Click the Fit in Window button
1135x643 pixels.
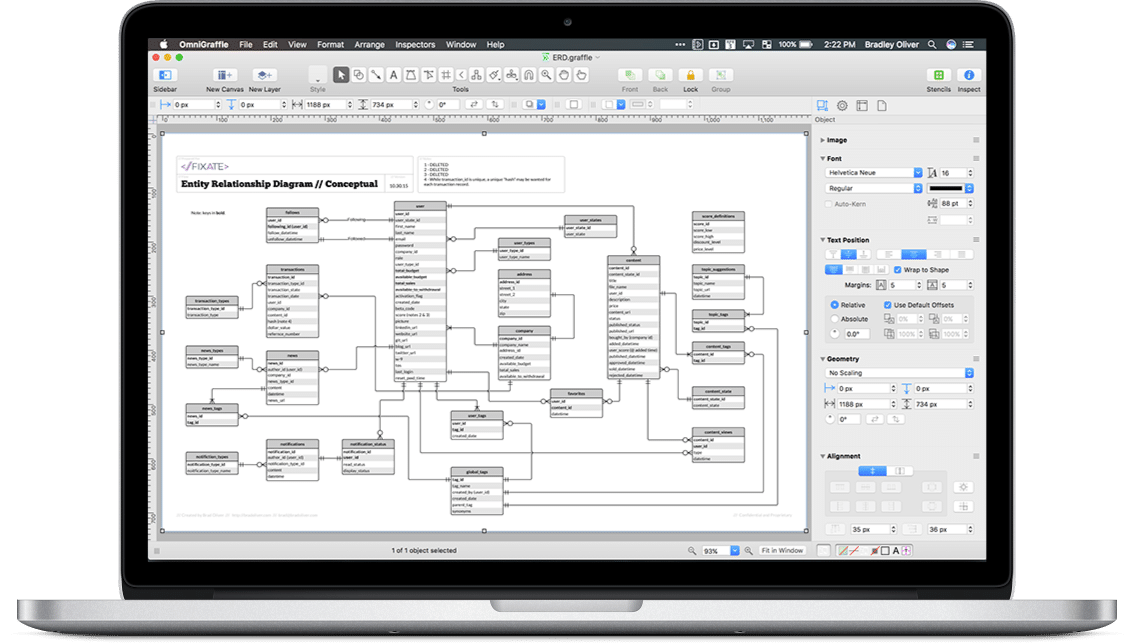[x=782, y=551]
